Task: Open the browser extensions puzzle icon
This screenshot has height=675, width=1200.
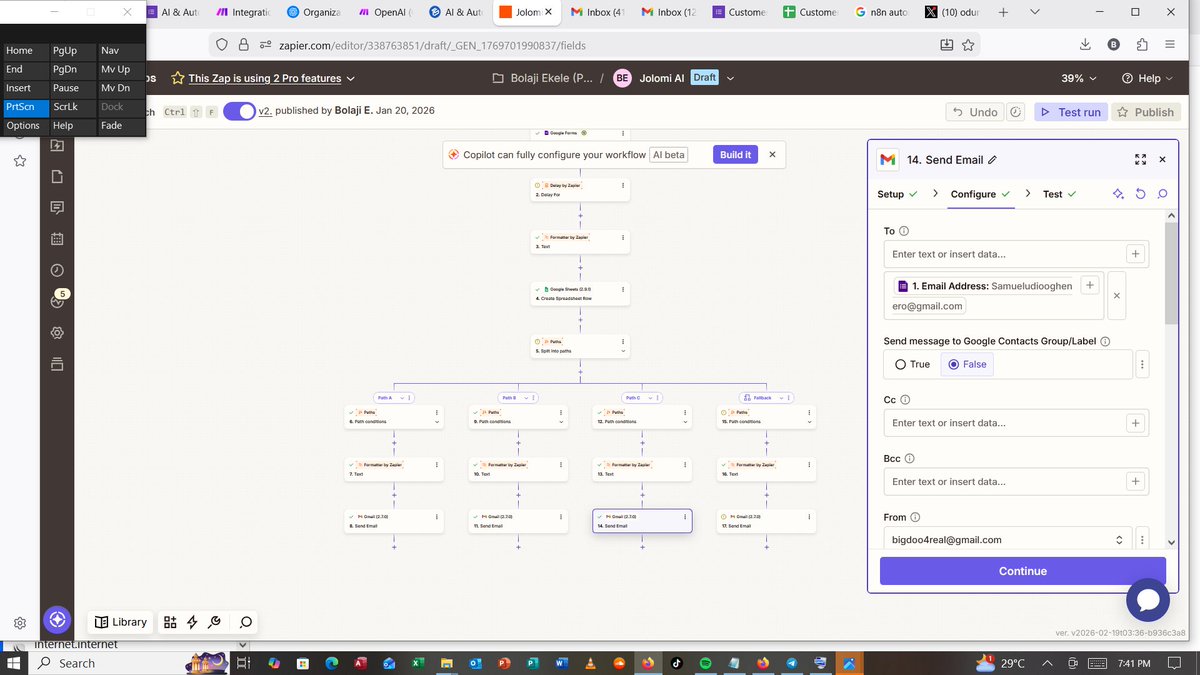Action: click(x=1142, y=45)
